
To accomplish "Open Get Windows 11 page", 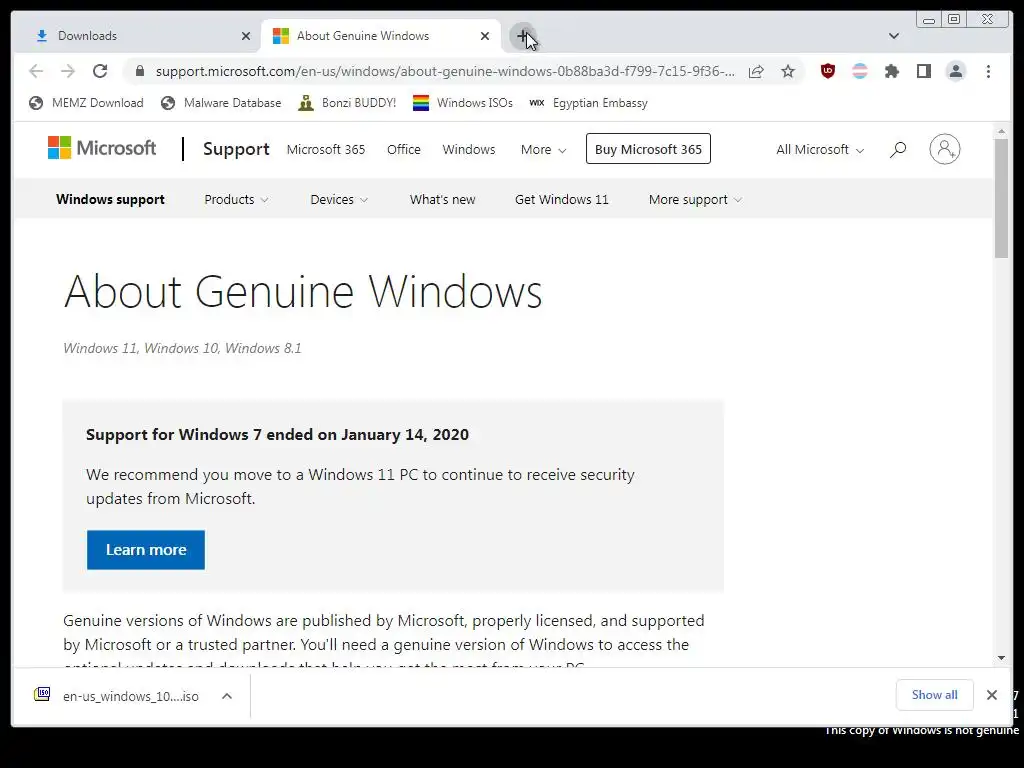I will click(562, 199).
